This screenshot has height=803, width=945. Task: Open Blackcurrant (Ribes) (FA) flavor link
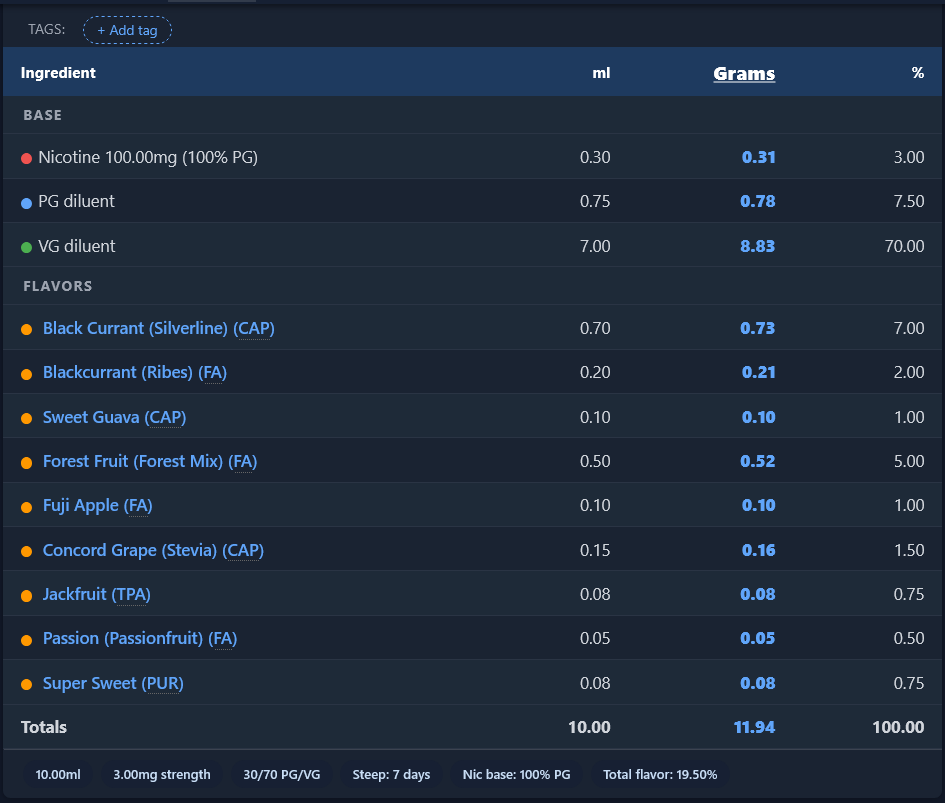click(x=135, y=373)
